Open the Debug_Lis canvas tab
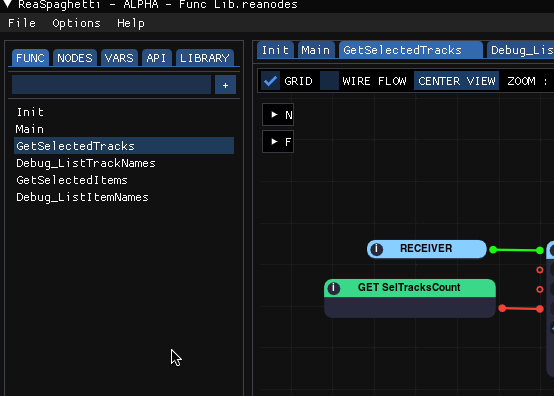554x396 pixels. [x=520, y=50]
